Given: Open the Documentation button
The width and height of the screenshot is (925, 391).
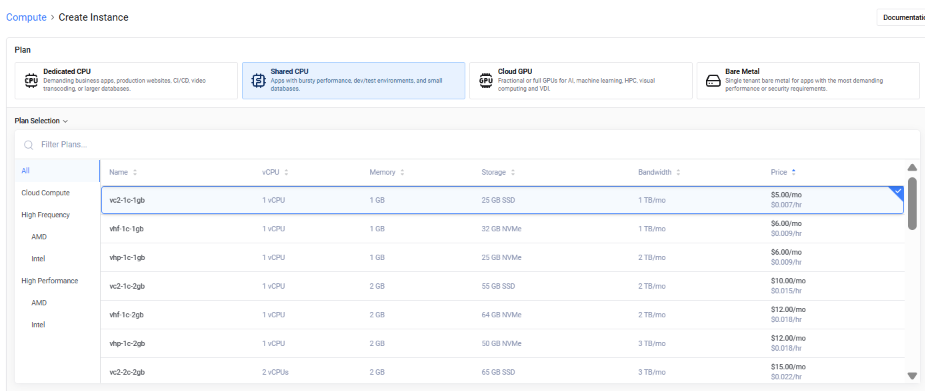Looking at the screenshot, I should (x=901, y=18).
